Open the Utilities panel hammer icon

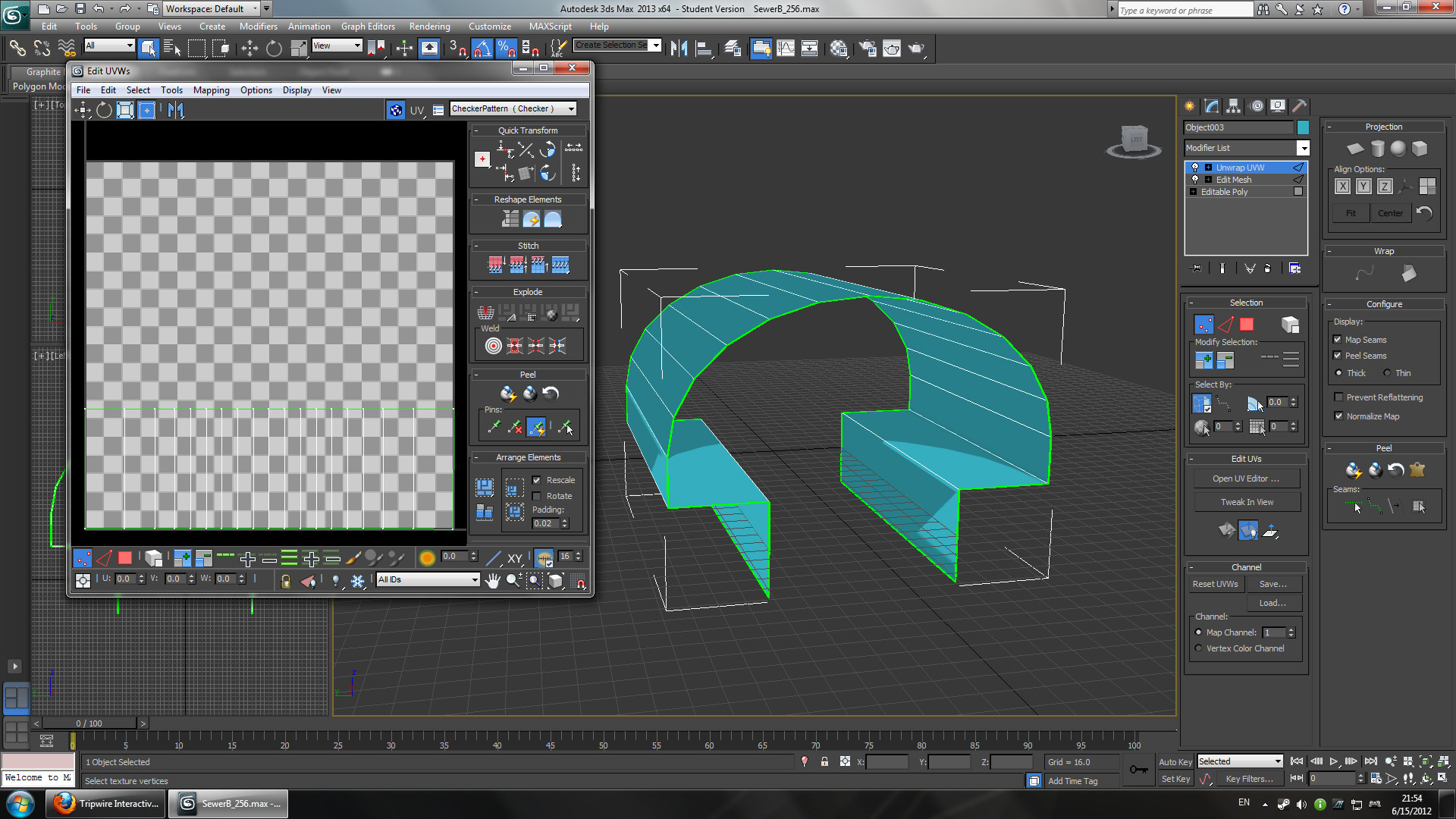(x=1299, y=106)
